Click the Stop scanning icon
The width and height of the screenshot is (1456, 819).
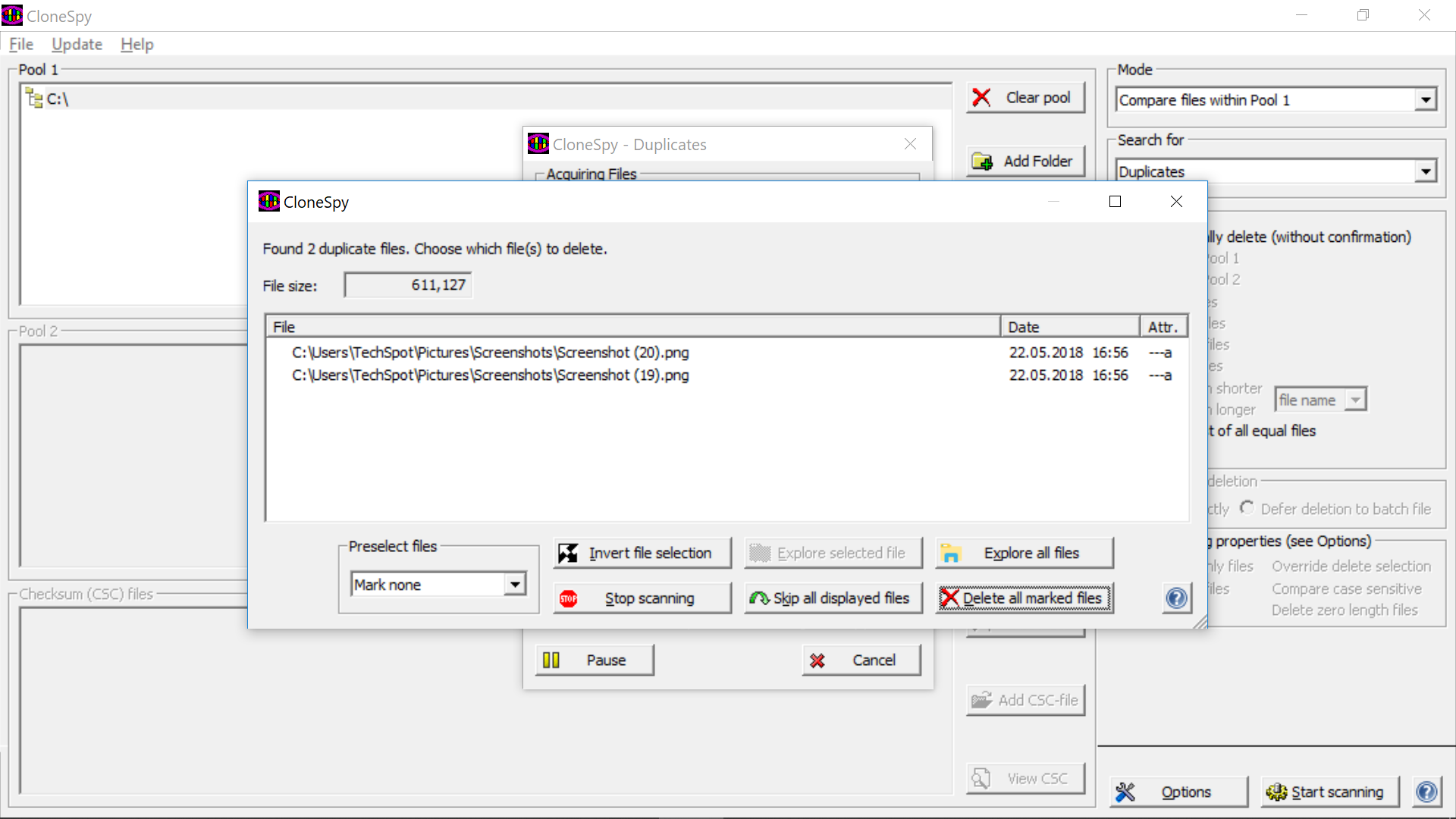click(569, 597)
